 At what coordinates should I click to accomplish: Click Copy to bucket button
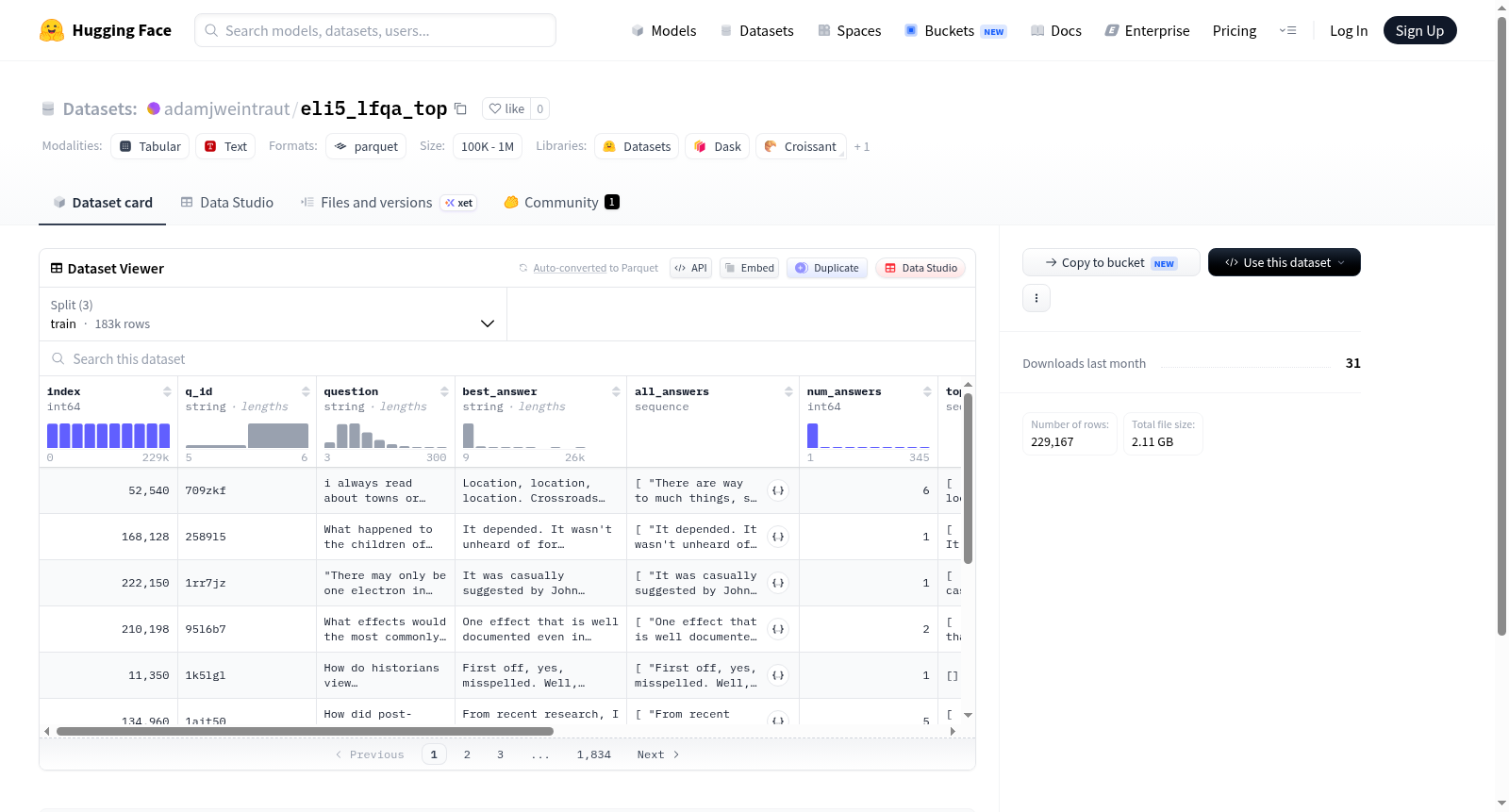click(1111, 262)
